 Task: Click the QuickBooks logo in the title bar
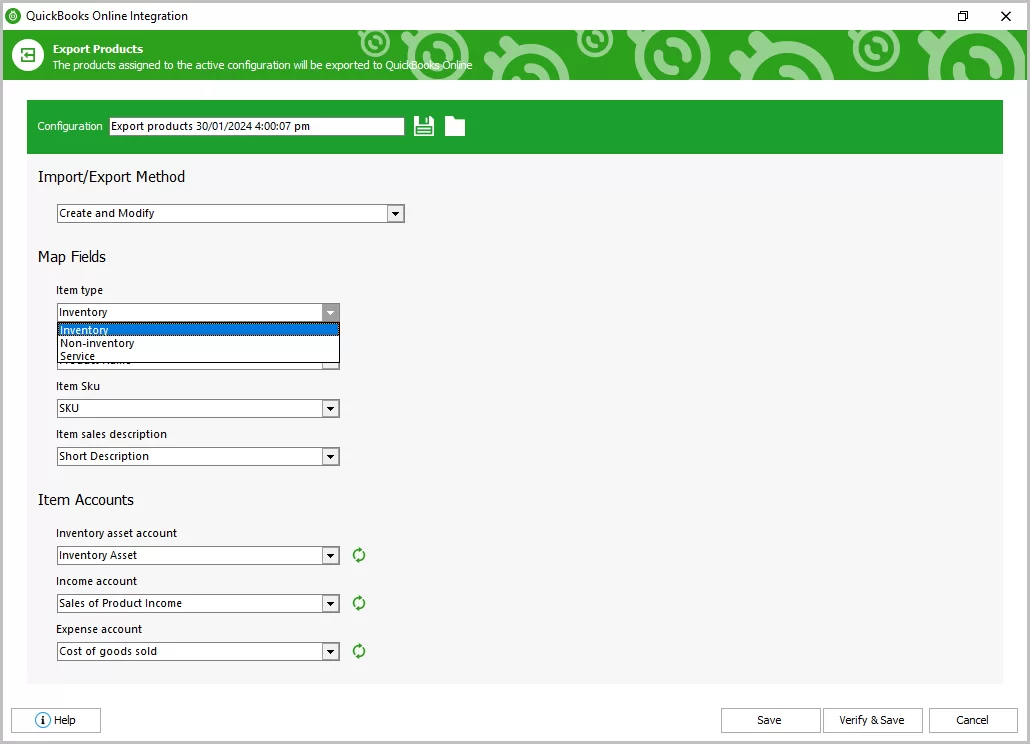pyautogui.click(x=13, y=15)
